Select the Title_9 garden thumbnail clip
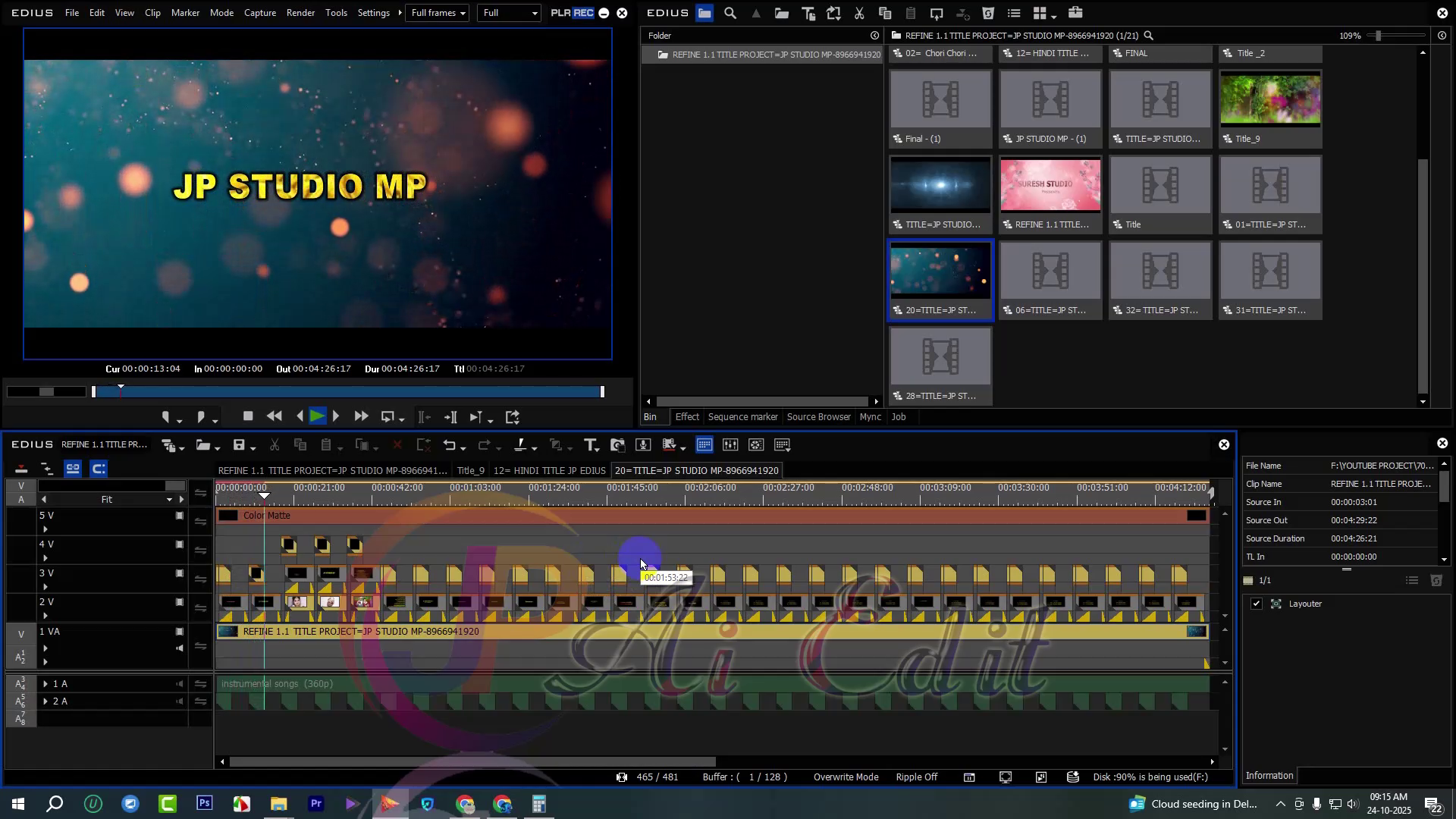Viewport: 1456px width, 819px height. tap(1269, 99)
